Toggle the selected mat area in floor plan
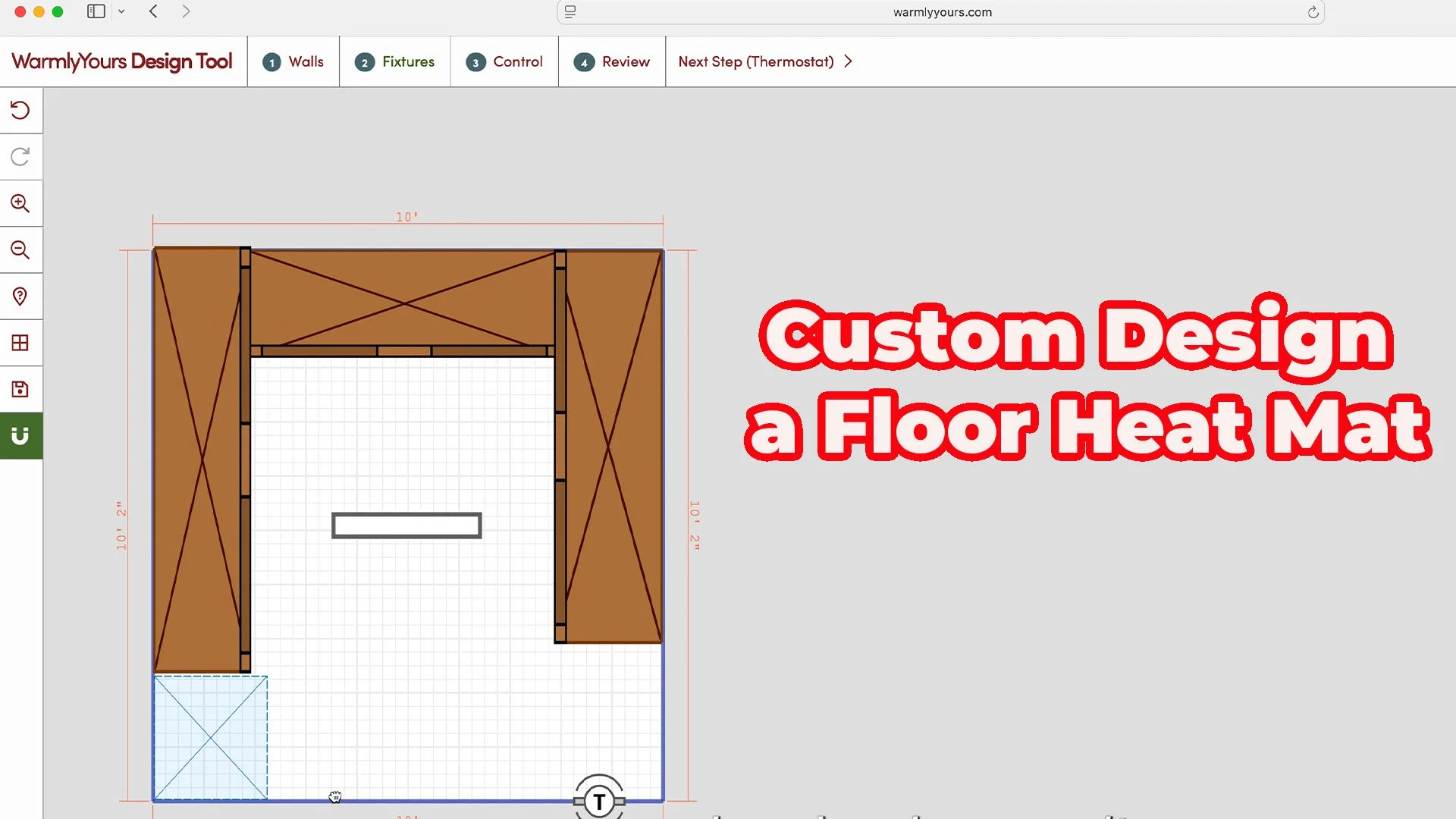Viewport: 1456px width, 819px height. pos(210,737)
